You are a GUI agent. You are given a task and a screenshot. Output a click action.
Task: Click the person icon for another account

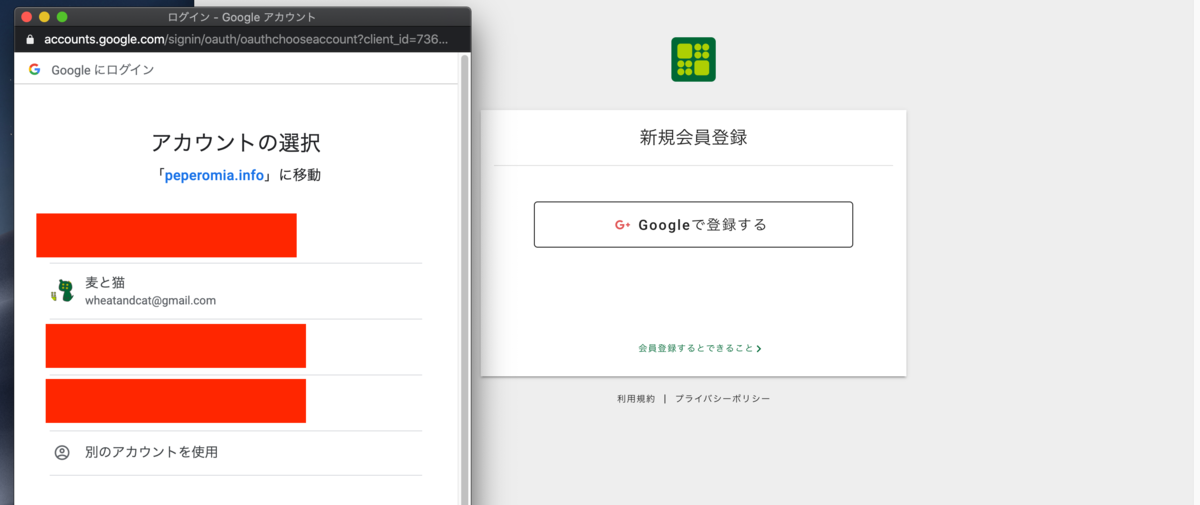(62, 452)
